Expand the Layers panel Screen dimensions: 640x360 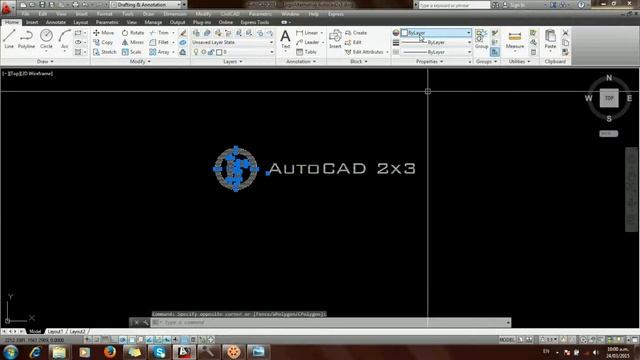[233, 62]
